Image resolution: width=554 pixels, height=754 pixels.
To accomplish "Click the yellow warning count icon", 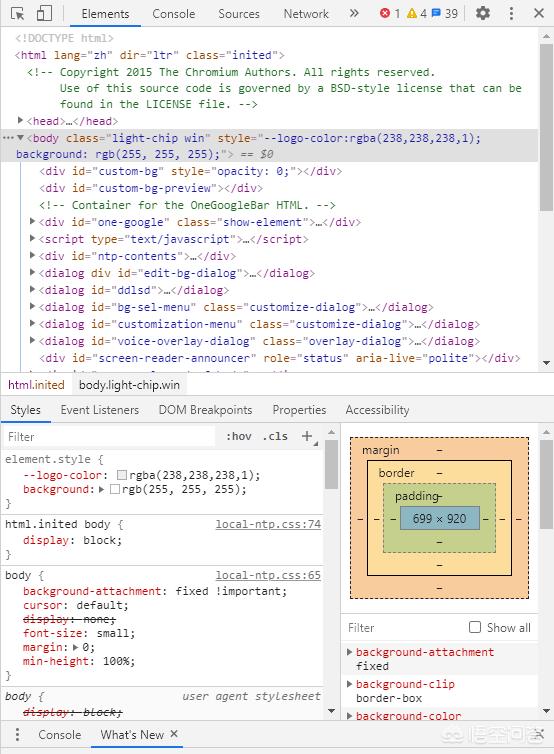I will click(x=412, y=13).
